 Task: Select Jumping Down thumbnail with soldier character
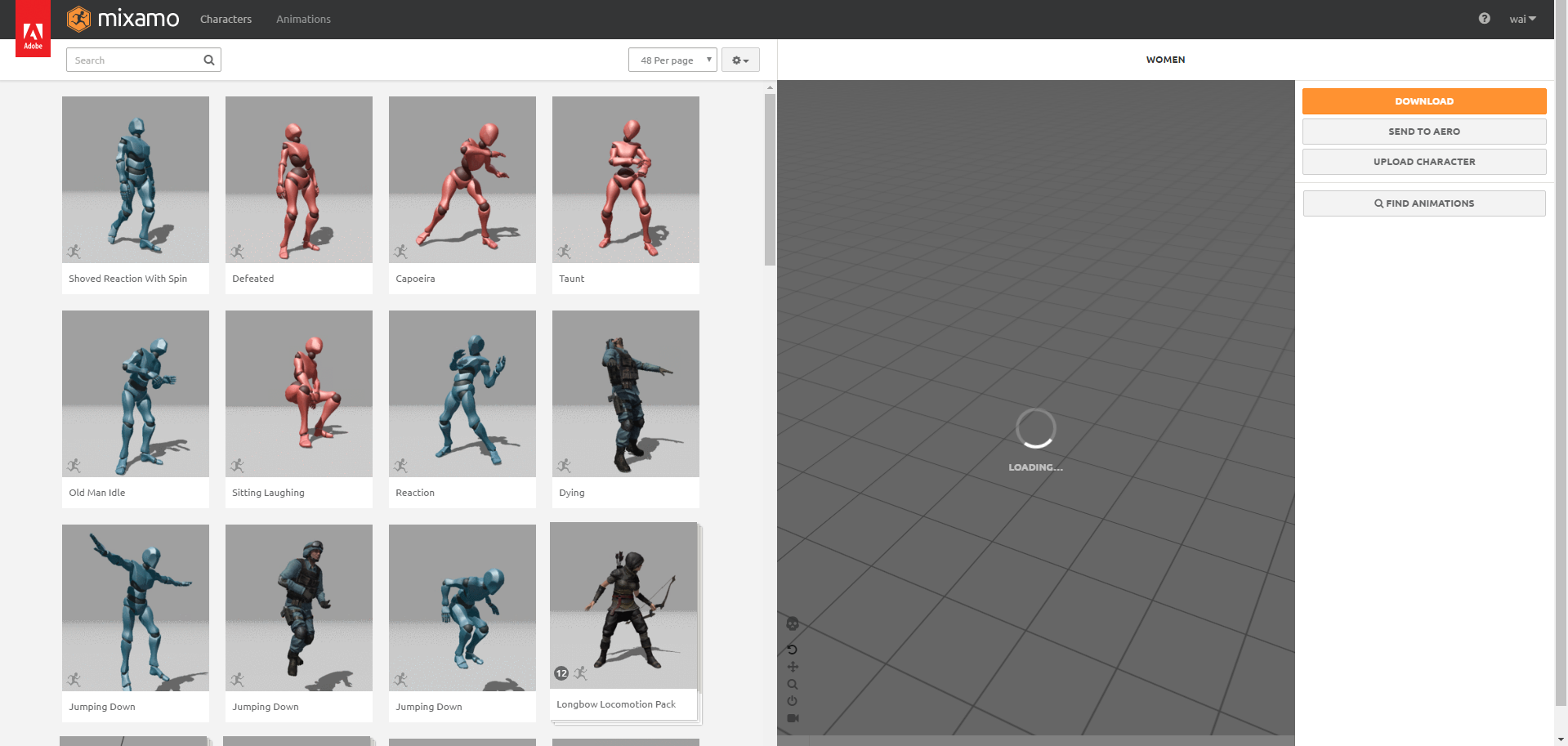pyautogui.click(x=299, y=608)
